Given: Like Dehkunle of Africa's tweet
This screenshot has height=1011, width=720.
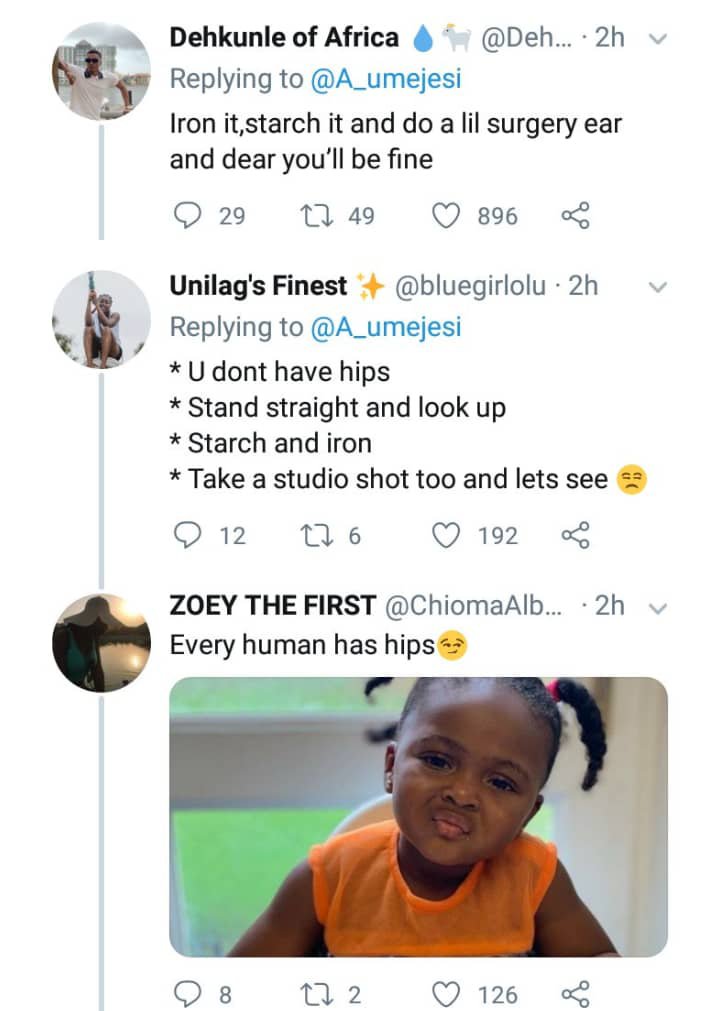Looking at the screenshot, I should pos(449,215).
